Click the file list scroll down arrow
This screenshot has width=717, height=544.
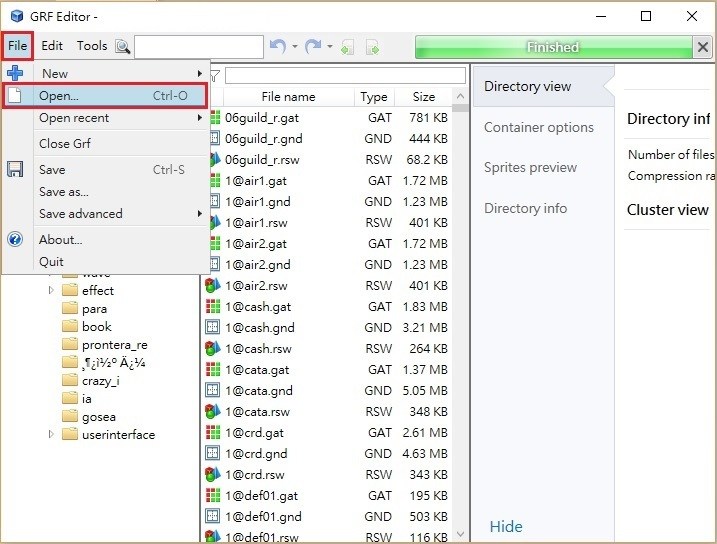coord(460,534)
